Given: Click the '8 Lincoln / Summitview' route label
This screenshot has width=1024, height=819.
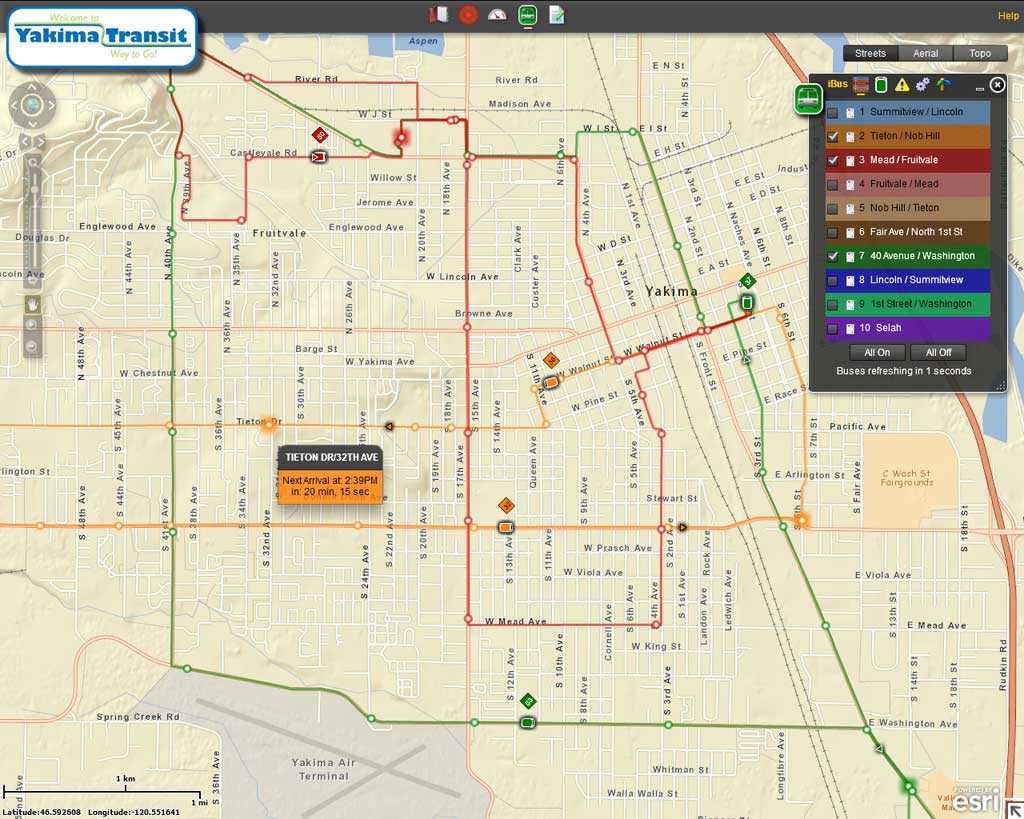Looking at the screenshot, I should [x=910, y=280].
